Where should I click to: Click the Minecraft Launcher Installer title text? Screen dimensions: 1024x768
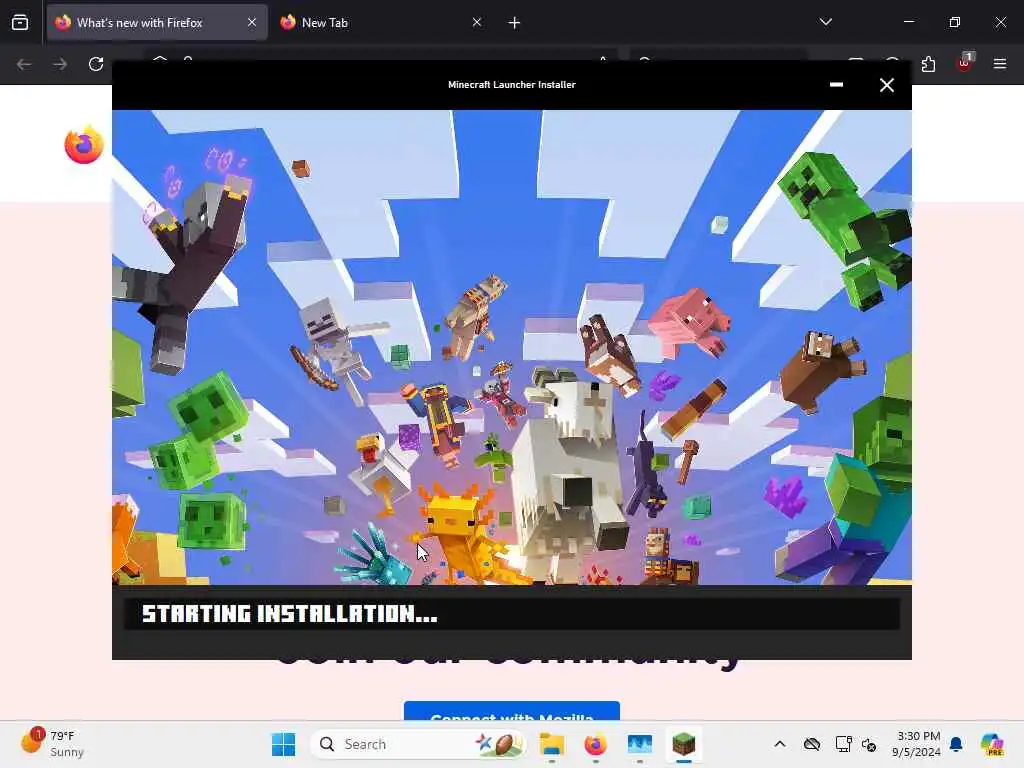pos(512,84)
